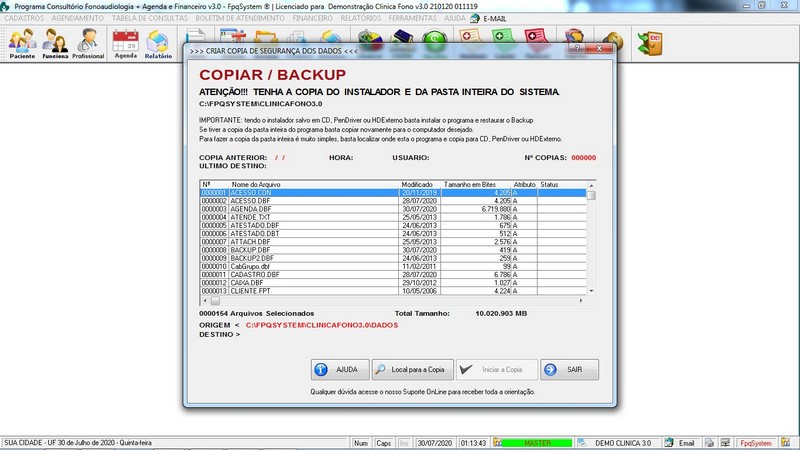Click the 30/07/2020 date in status bar
Viewport: 800px width, 450px height.
(x=435, y=443)
